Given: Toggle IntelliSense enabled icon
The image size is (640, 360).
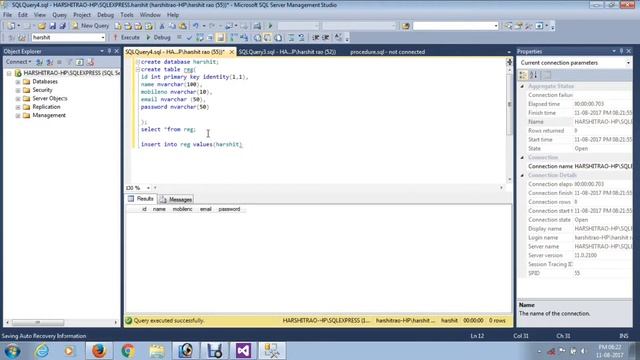Looking at the screenshot, I should (x=220, y=38).
